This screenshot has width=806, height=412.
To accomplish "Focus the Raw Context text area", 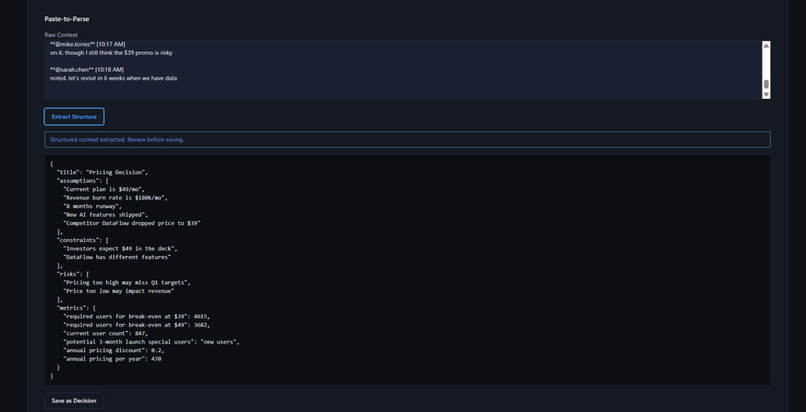I will click(x=403, y=69).
